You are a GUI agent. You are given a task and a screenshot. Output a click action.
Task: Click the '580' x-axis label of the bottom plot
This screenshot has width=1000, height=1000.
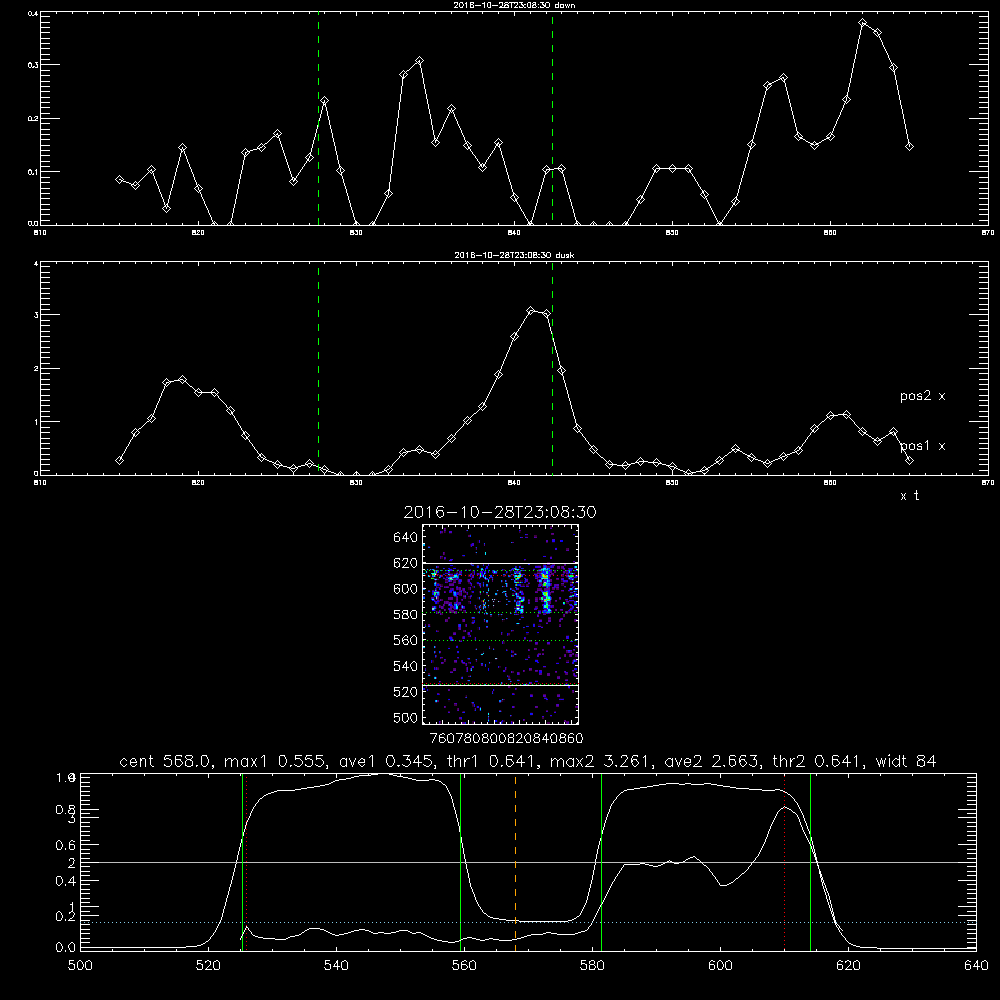pyautogui.click(x=592, y=965)
